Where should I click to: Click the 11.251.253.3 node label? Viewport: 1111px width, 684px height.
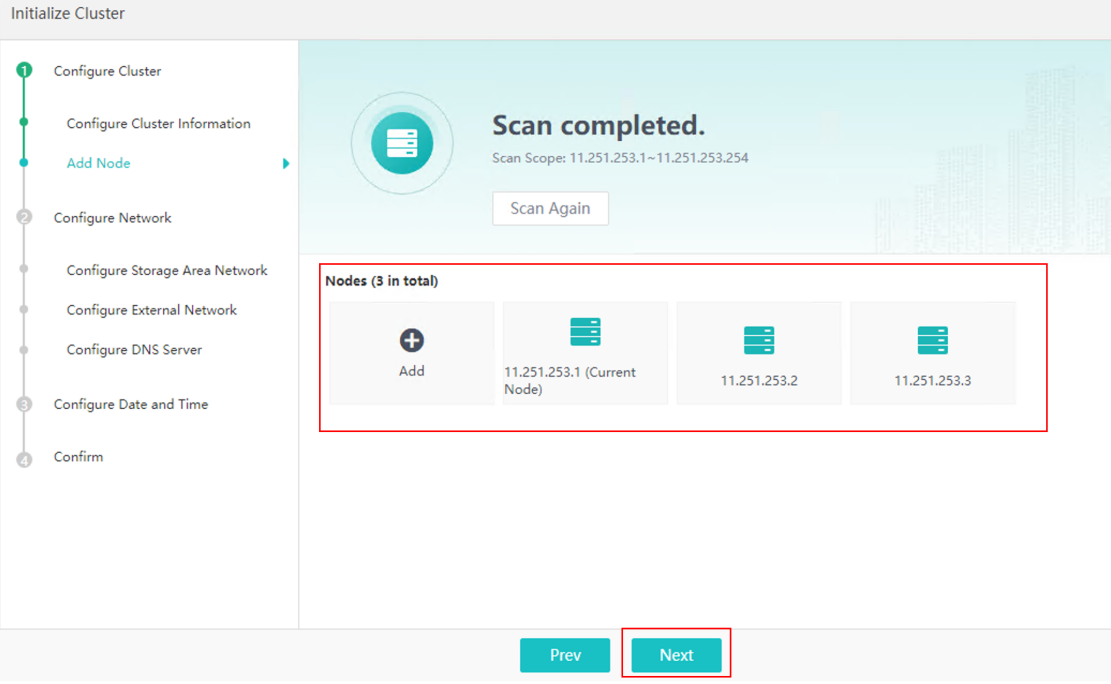click(x=932, y=381)
